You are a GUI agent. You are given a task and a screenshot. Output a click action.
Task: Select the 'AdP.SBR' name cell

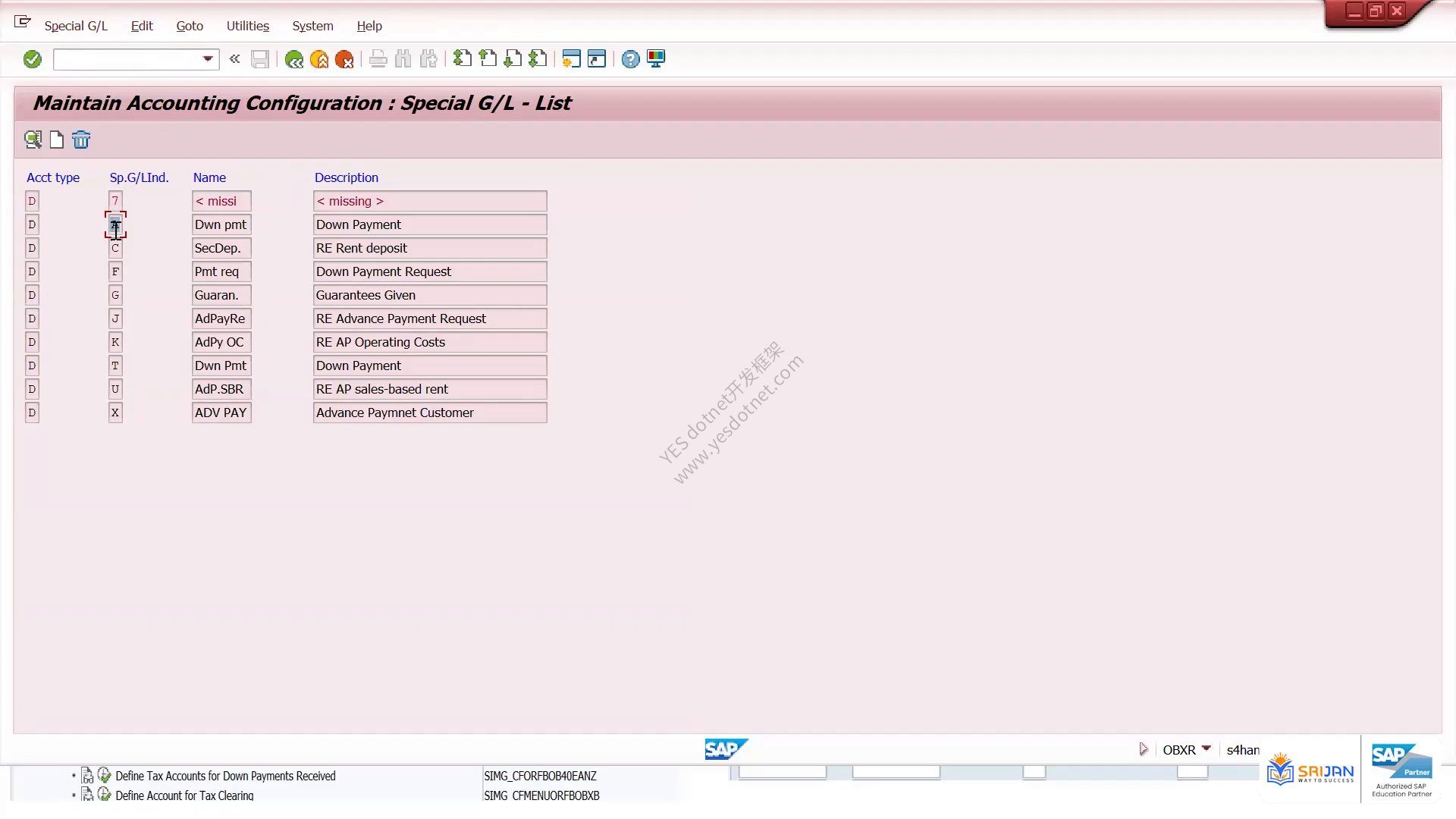click(x=221, y=389)
